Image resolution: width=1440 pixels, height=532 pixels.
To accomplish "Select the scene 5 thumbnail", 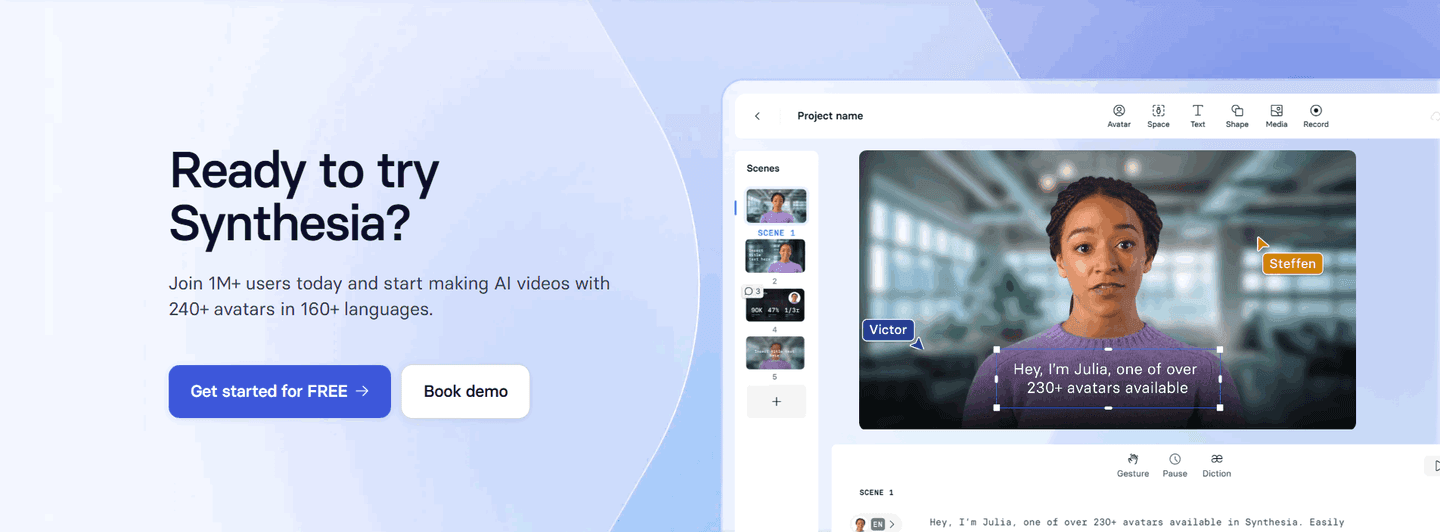I will [x=775, y=353].
